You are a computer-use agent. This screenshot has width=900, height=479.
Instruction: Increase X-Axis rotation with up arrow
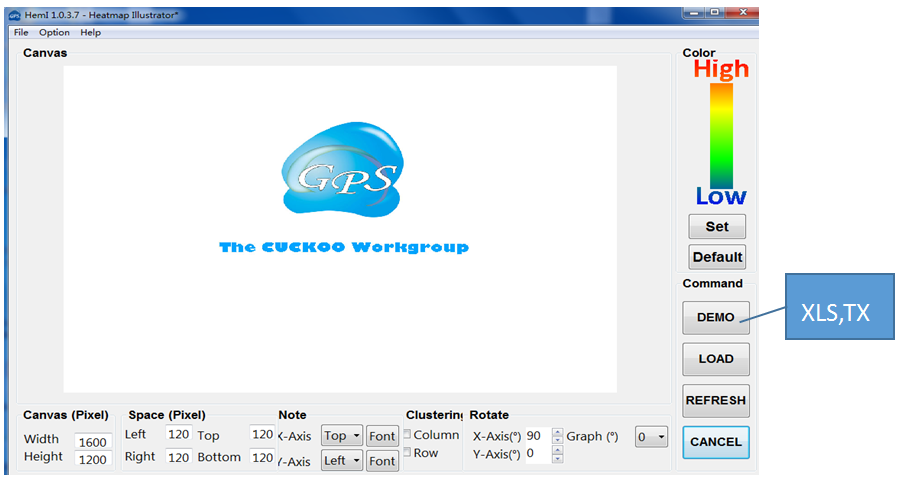pos(557,432)
